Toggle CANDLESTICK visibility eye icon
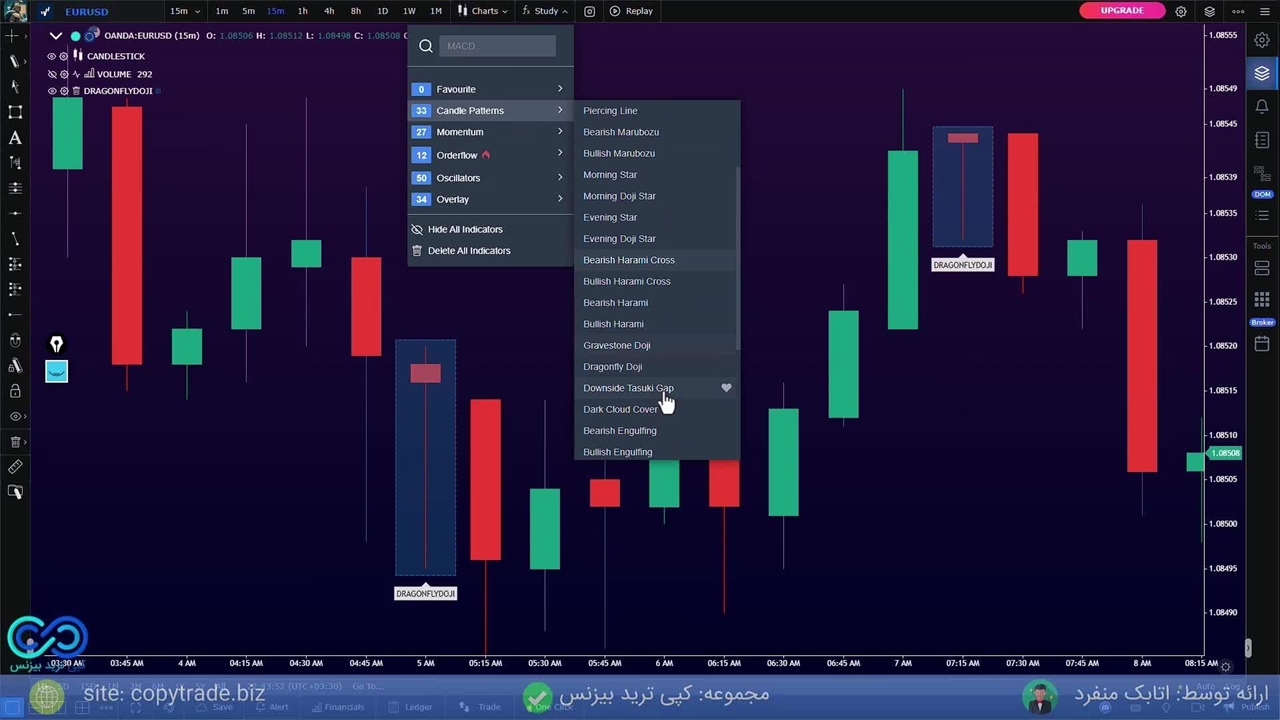1280x720 pixels. pos(52,56)
